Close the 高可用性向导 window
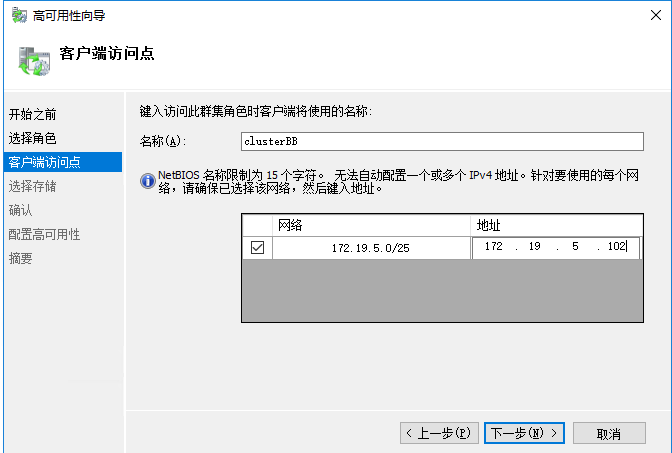 [x=655, y=15]
